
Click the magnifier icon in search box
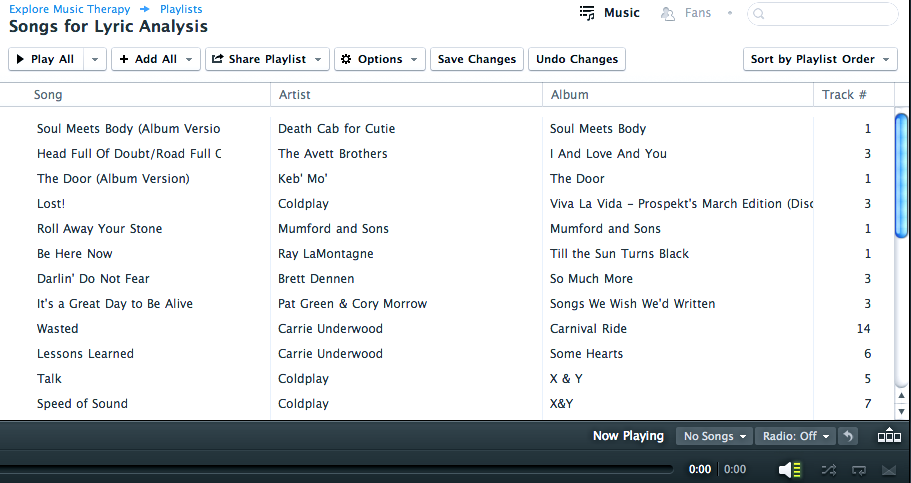coord(759,13)
